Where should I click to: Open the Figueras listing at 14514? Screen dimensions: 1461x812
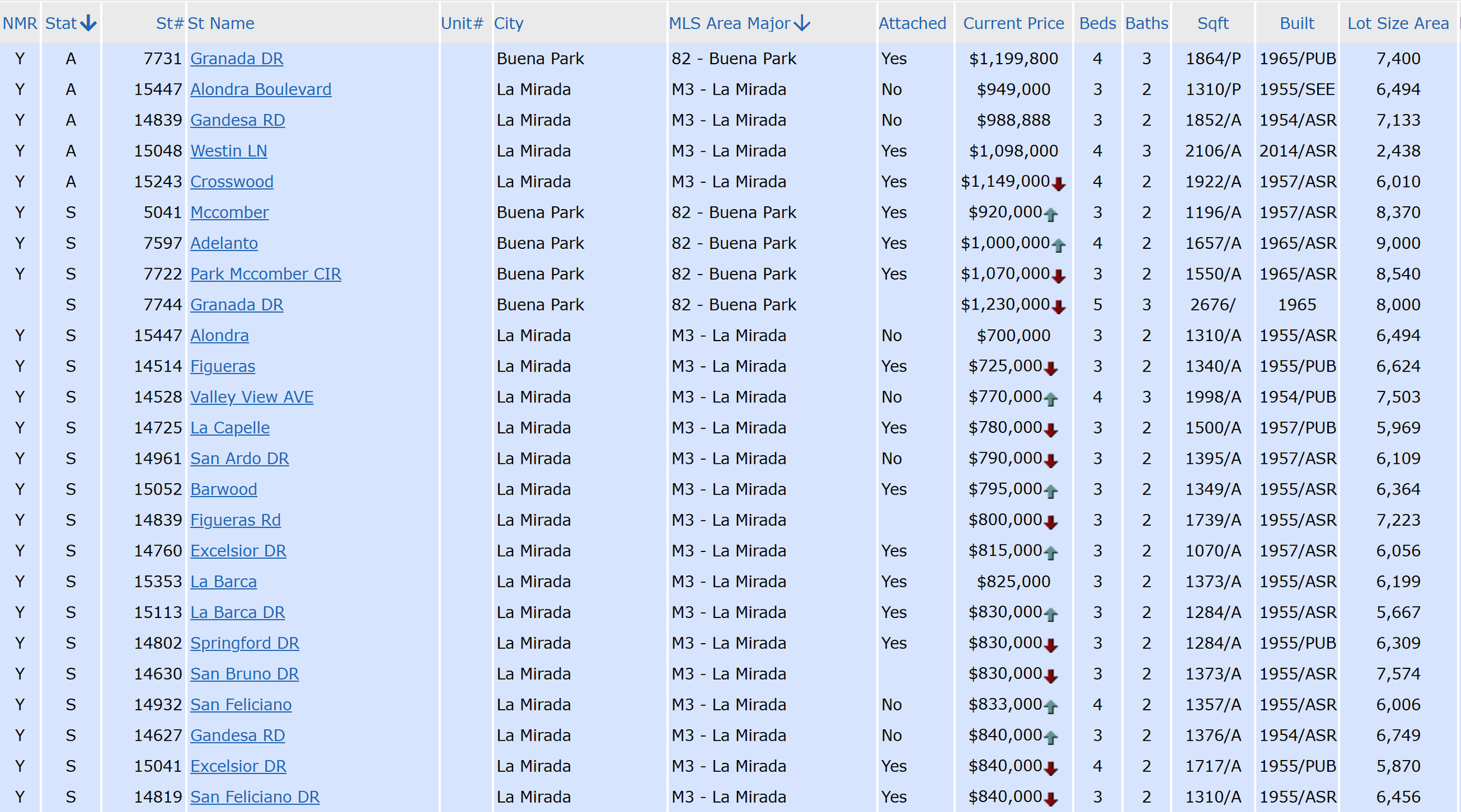point(223,366)
